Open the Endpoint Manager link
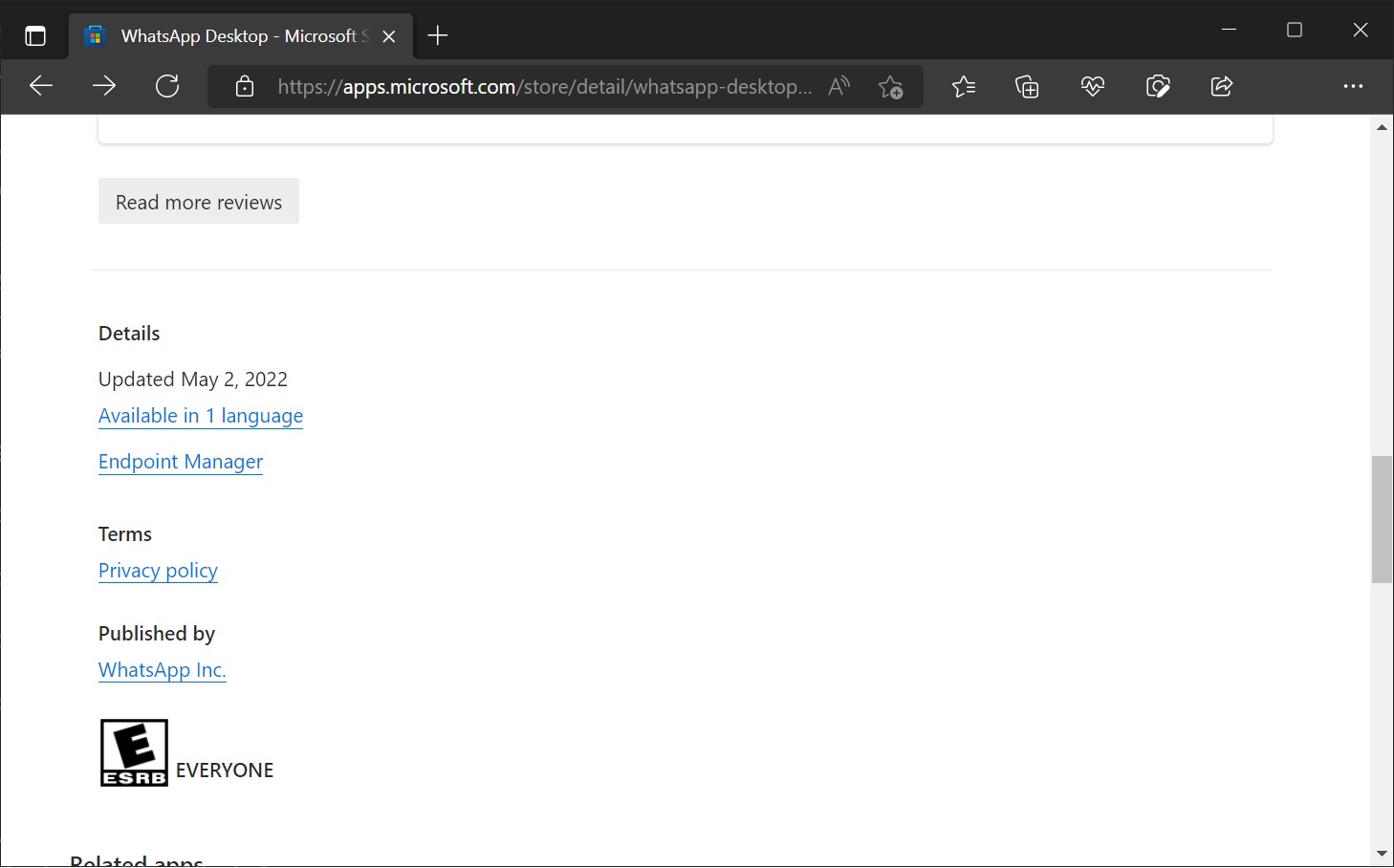The width and height of the screenshot is (1394, 868). 181,462
